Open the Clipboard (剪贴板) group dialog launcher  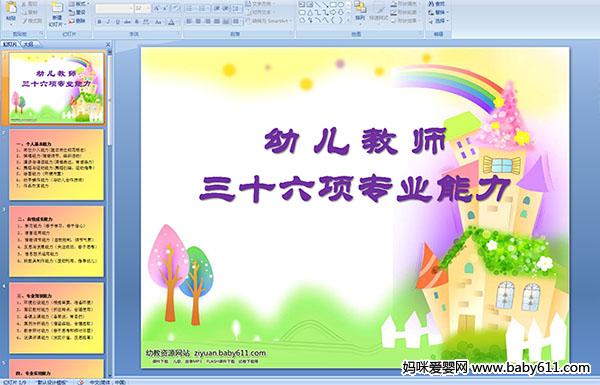point(41,33)
